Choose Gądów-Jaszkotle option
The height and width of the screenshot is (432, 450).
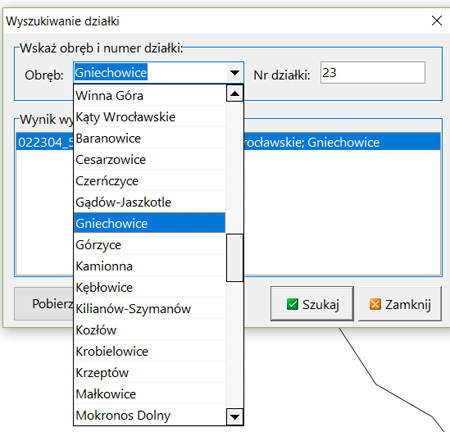pyautogui.click(x=150, y=202)
